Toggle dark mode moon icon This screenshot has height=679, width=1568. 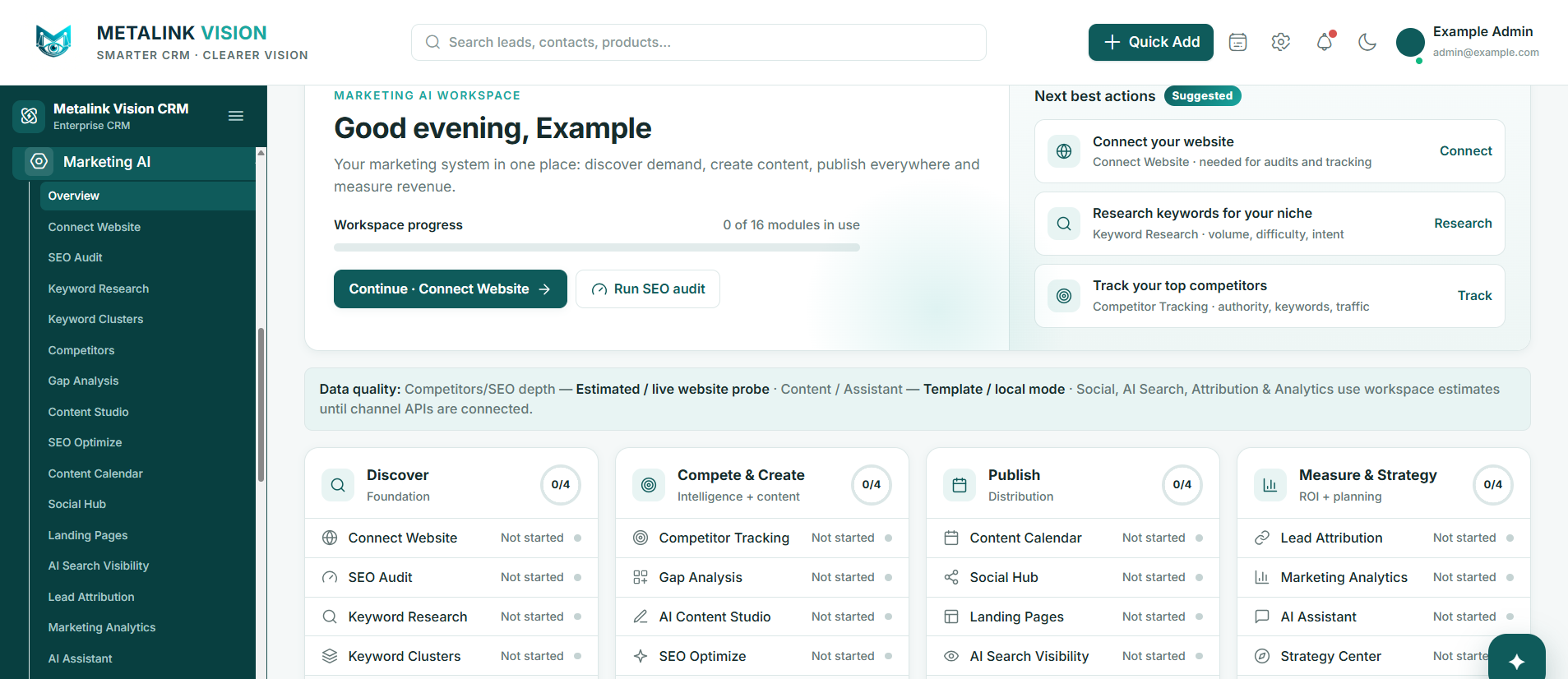(x=1367, y=42)
